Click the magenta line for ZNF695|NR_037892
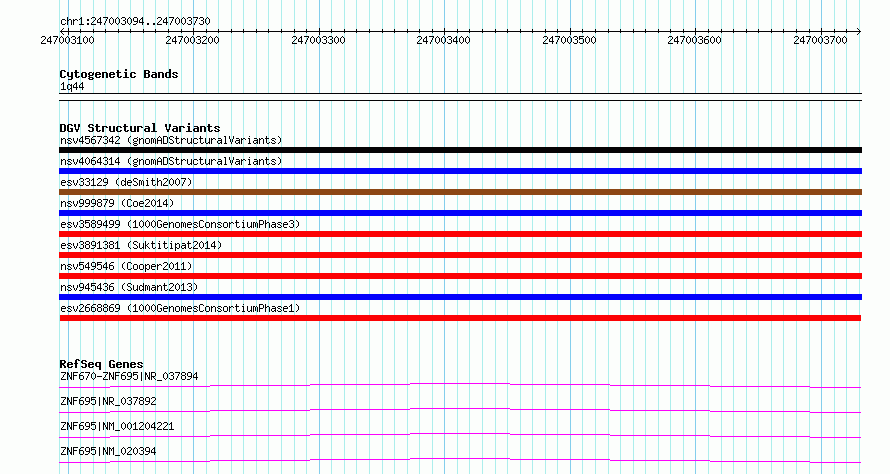Image resolution: width=890 pixels, height=474 pixels. pyautogui.click(x=460, y=410)
